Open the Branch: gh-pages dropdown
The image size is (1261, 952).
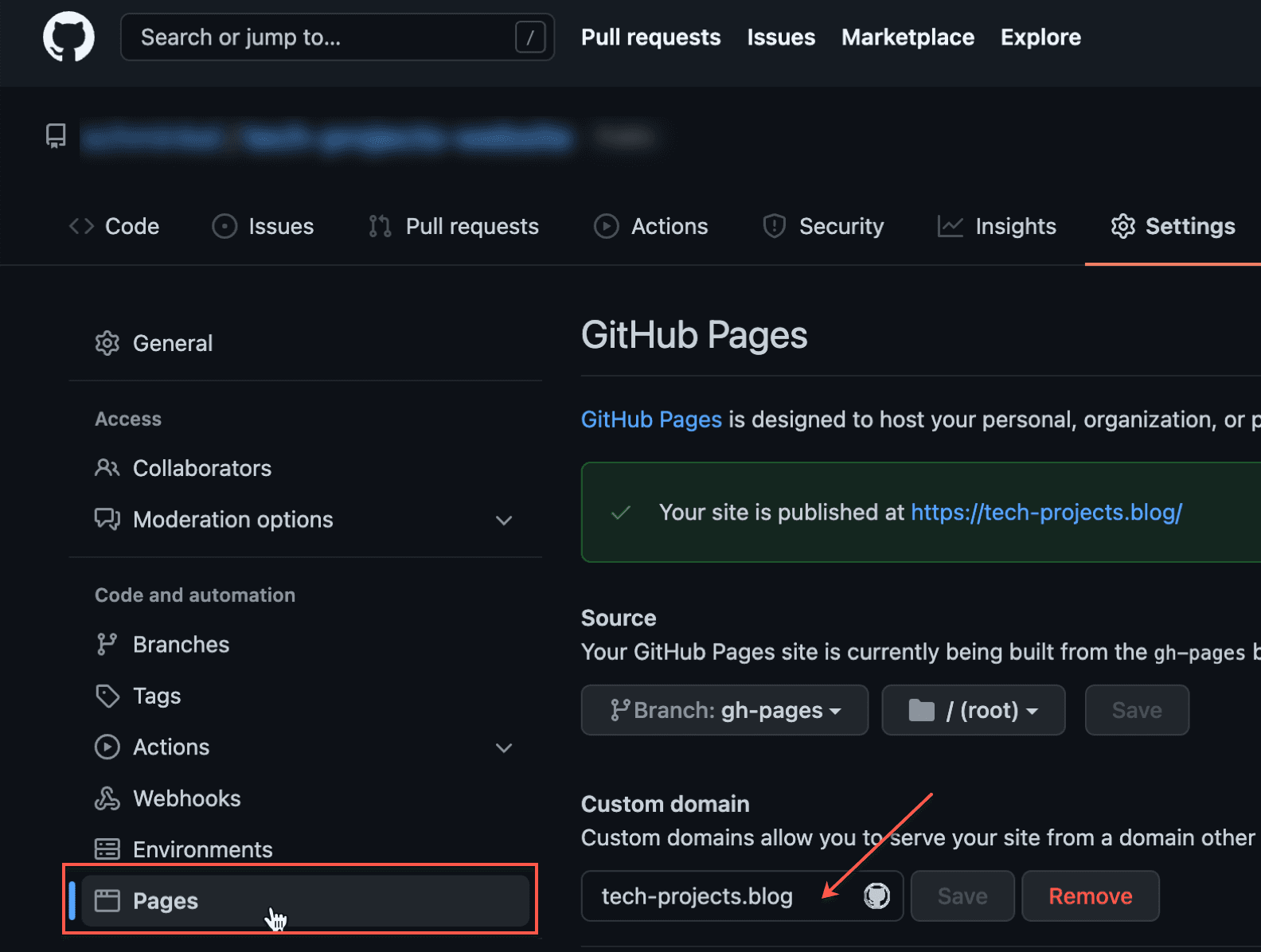724,710
